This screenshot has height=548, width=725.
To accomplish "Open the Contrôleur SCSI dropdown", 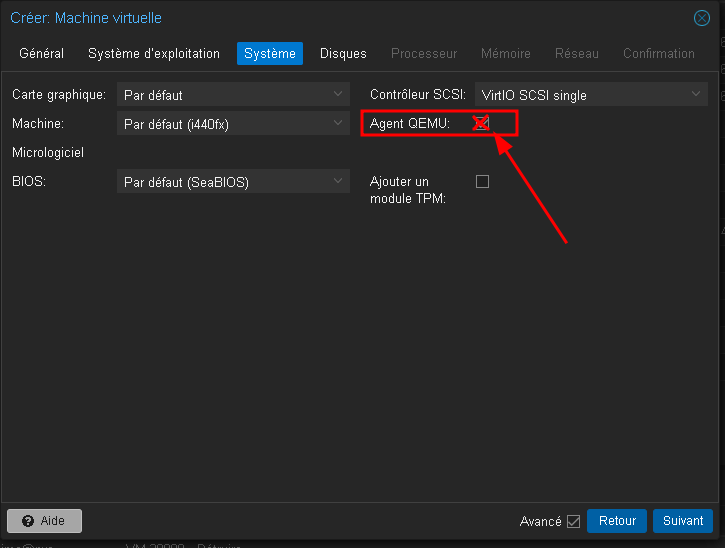I will (591, 95).
